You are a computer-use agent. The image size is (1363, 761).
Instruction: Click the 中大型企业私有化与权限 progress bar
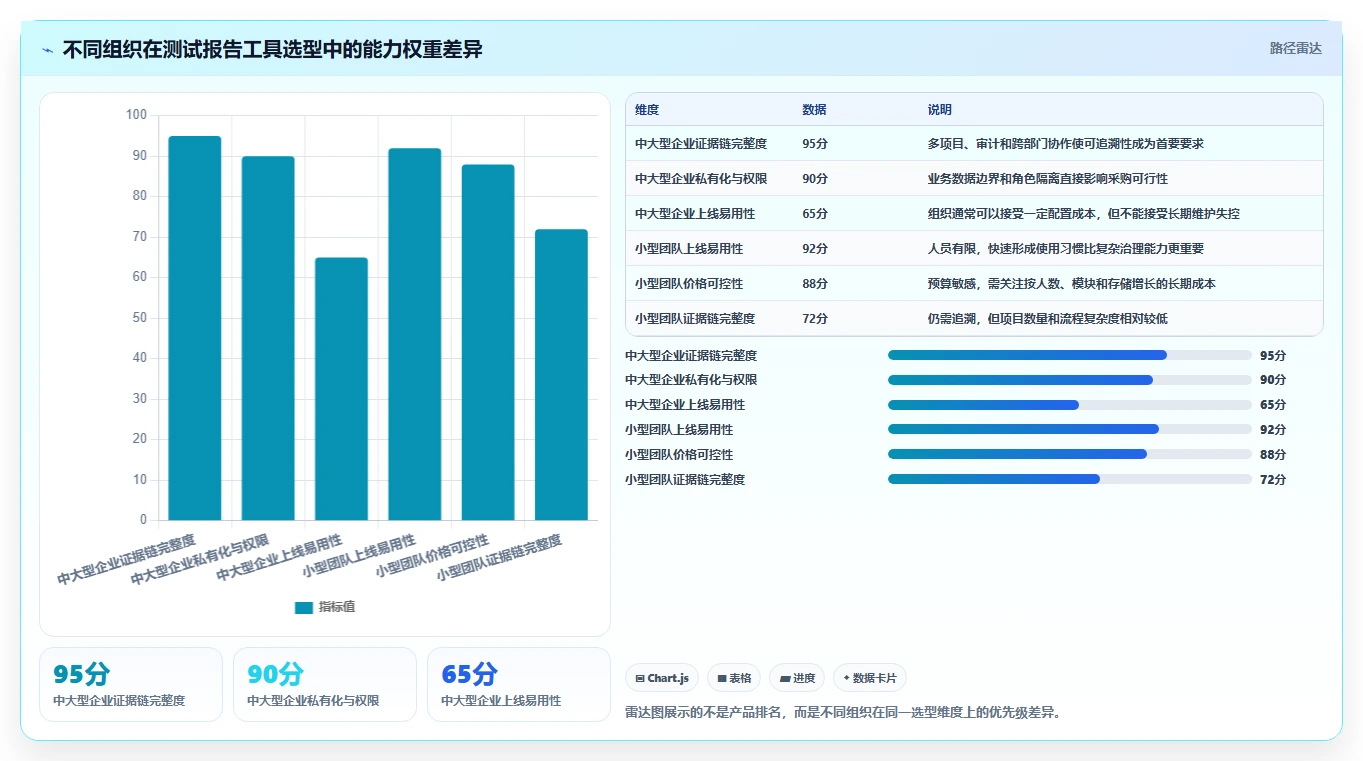[x=1070, y=380]
